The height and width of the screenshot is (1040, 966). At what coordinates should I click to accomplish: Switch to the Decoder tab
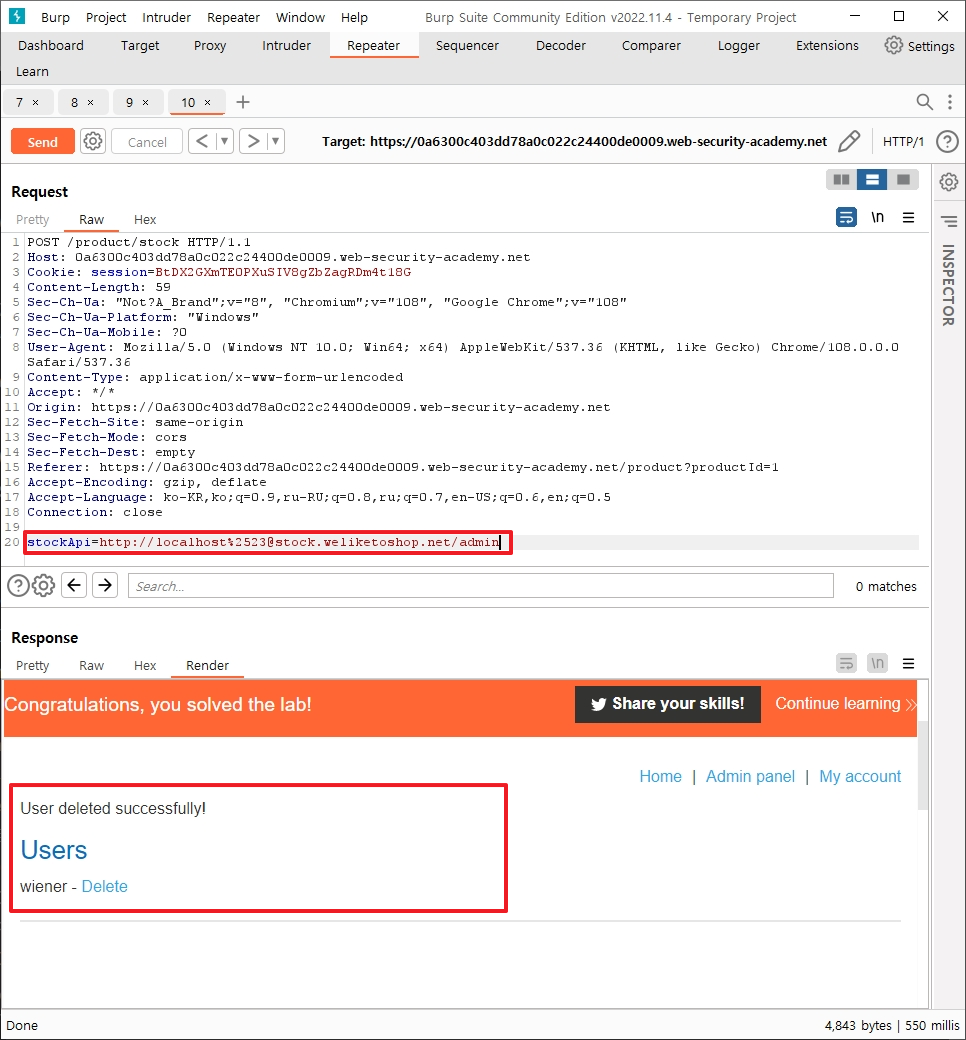click(x=561, y=45)
